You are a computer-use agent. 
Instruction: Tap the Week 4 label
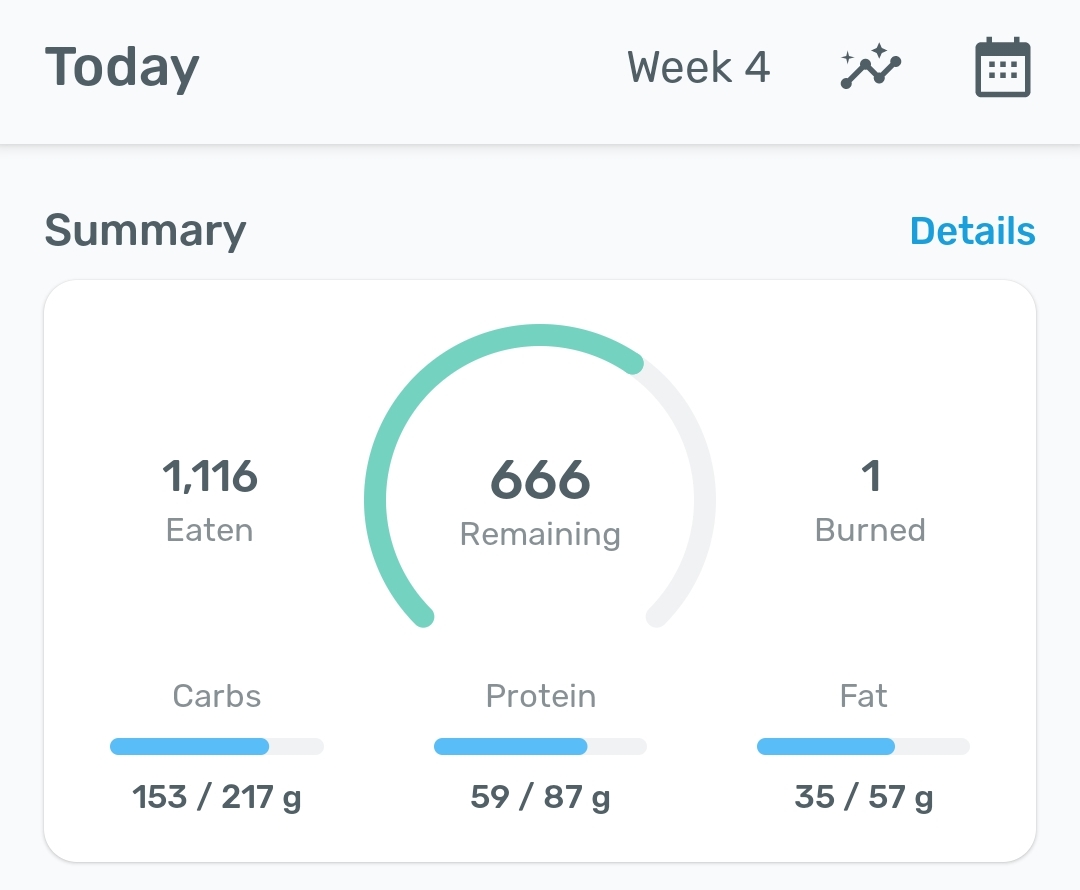click(x=698, y=68)
